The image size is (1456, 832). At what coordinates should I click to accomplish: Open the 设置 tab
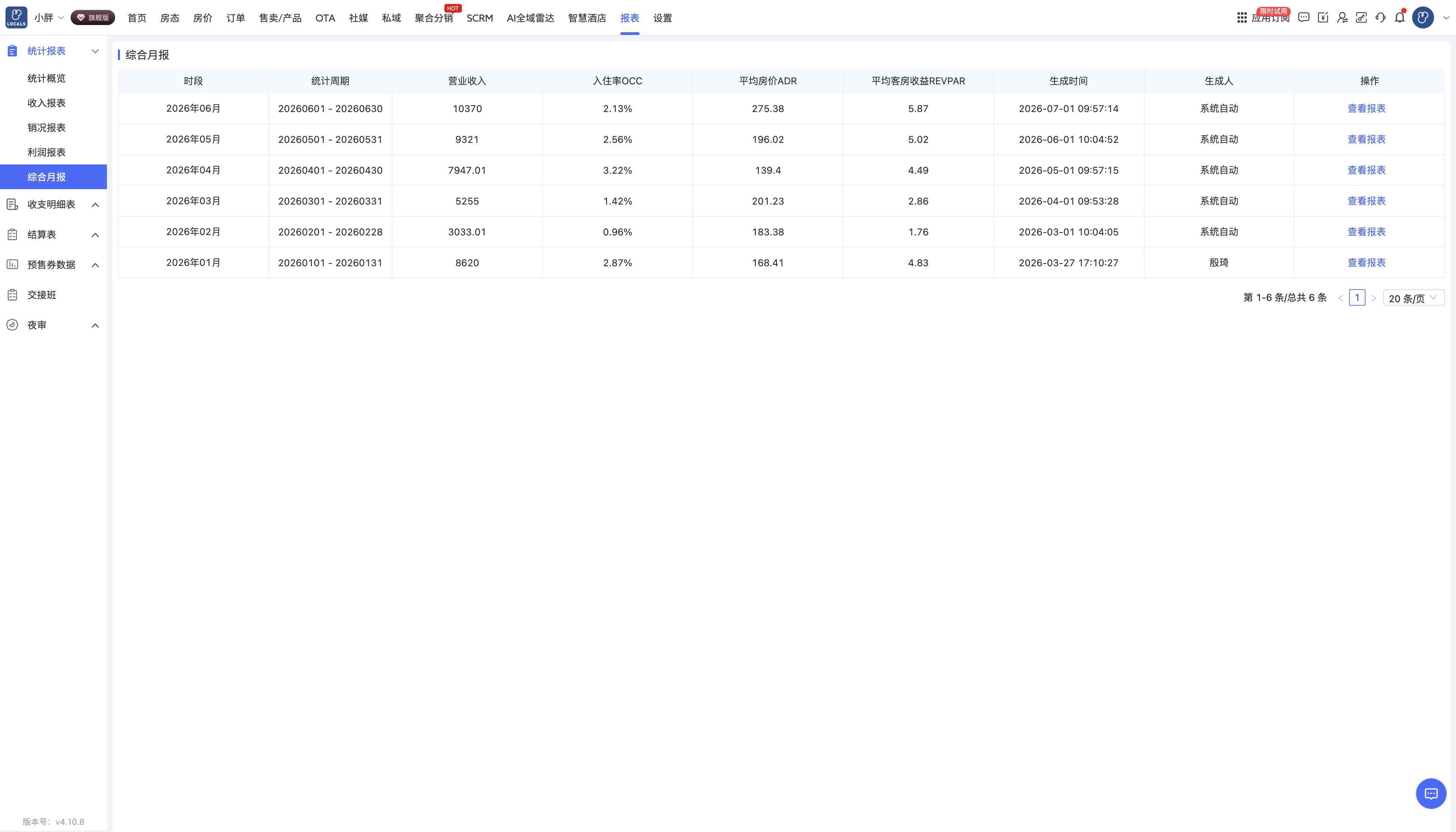tap(662, 18)
